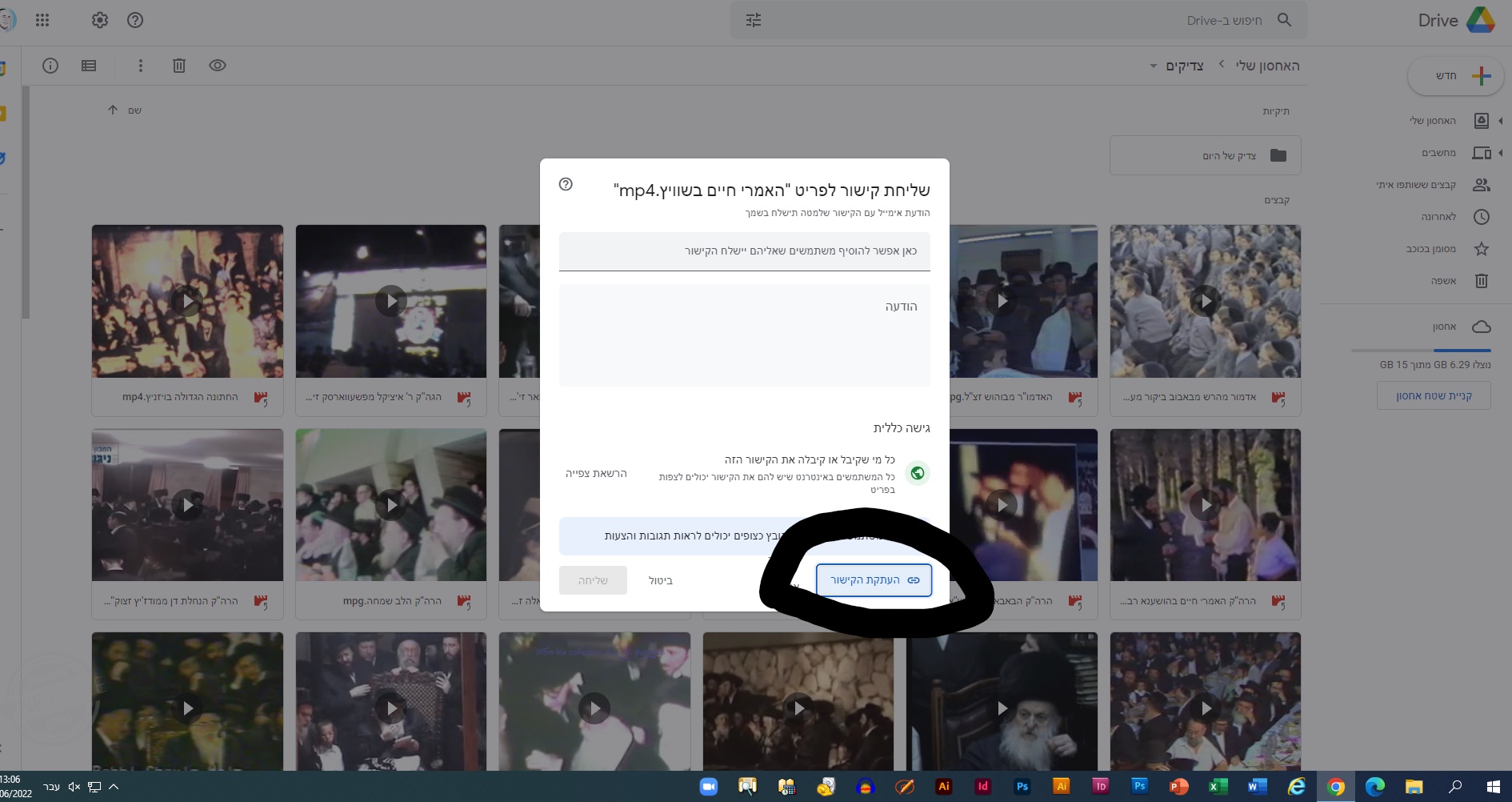Screen dimensions: 1512x802
Task: Click the greyed-out שליחה send button
Action: (593, 580)
